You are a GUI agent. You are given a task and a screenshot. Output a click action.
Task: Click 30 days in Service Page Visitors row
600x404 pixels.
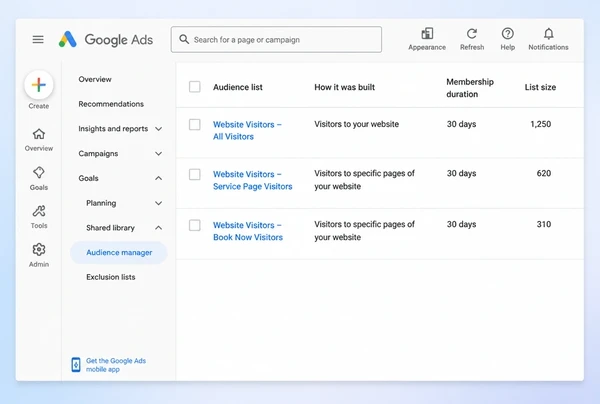461,173
